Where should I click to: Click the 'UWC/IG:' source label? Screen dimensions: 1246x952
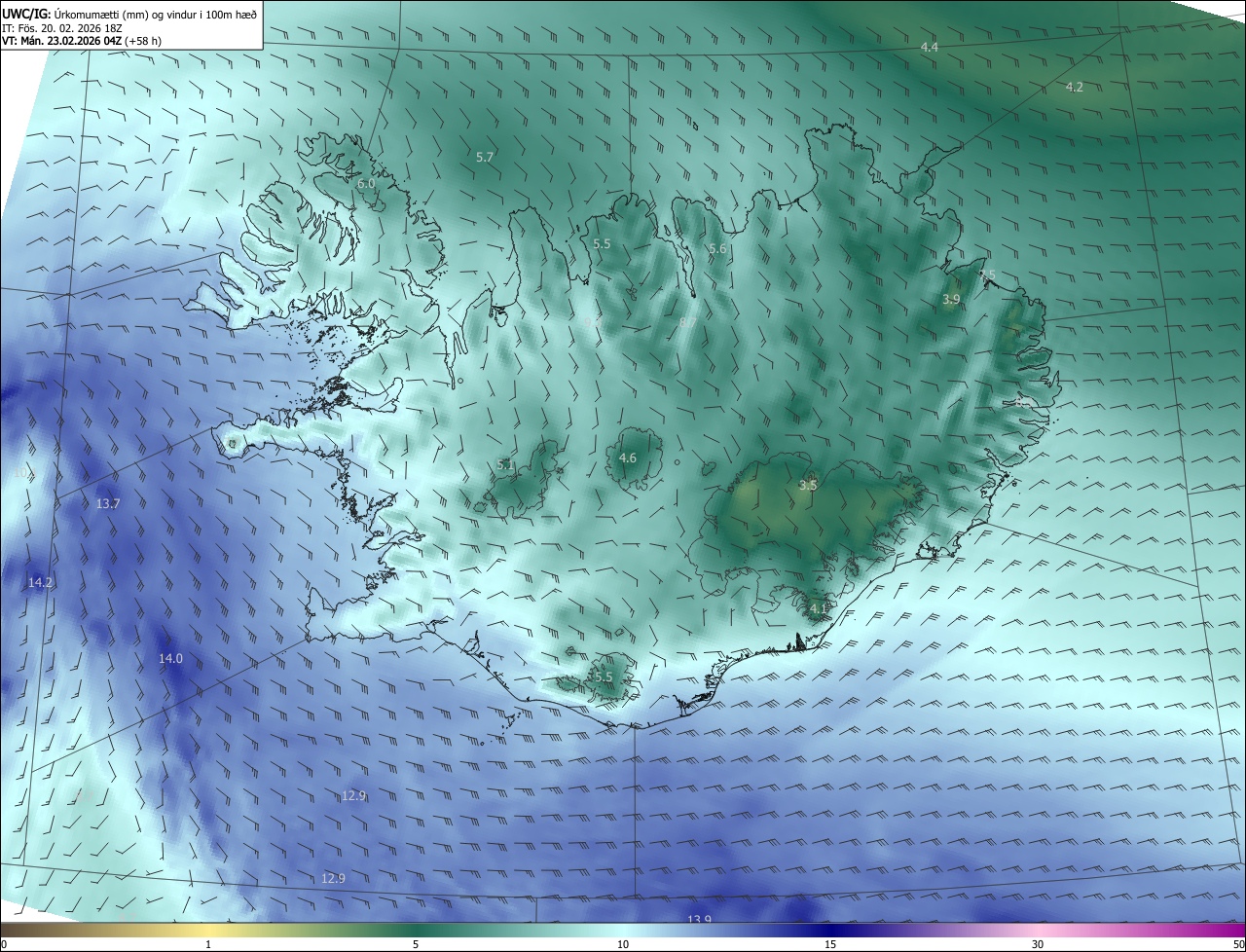tap(26, 14)
